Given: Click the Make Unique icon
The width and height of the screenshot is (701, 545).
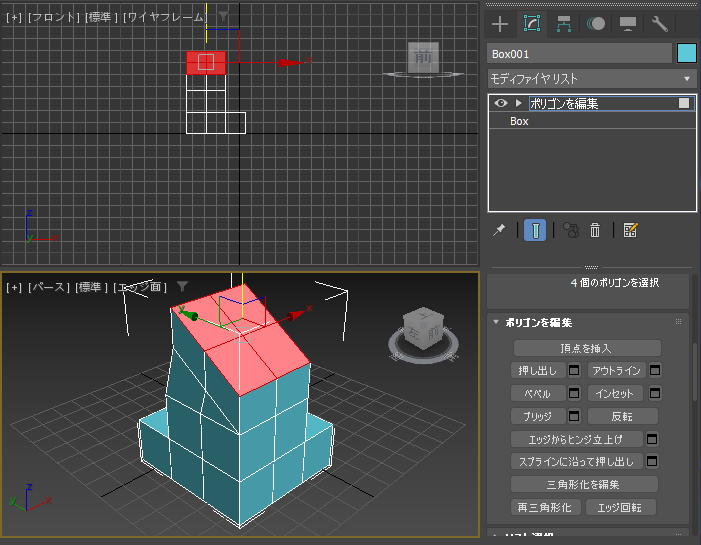Looking at the screenshot, I should (571, 230).
